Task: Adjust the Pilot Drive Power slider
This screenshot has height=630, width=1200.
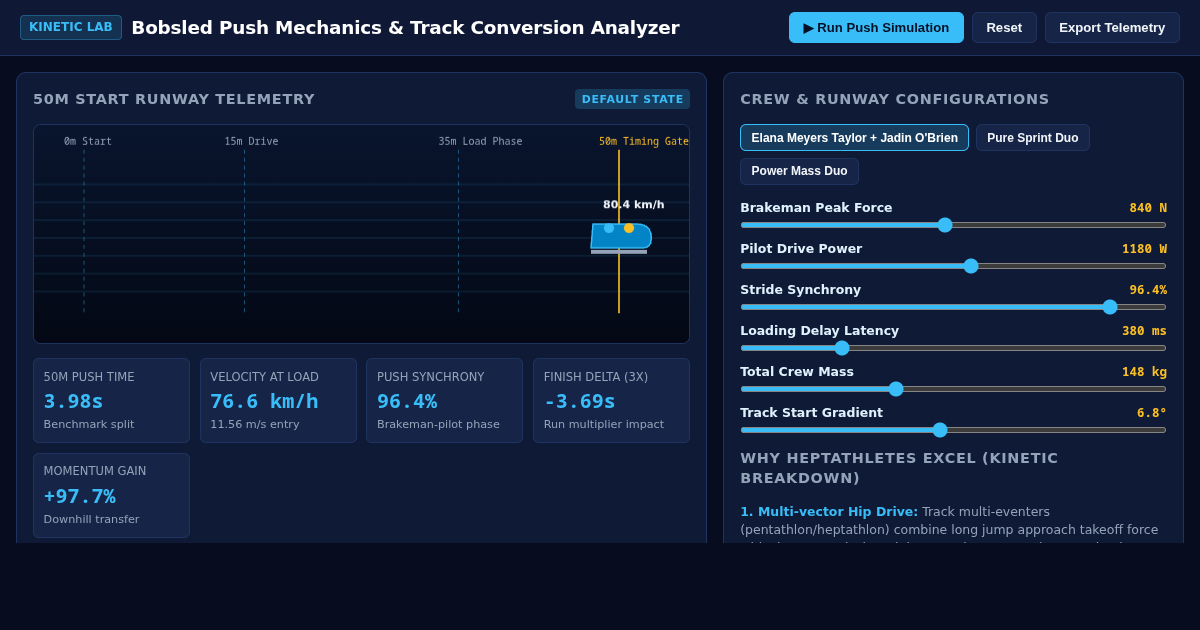Action: [953, 266]
